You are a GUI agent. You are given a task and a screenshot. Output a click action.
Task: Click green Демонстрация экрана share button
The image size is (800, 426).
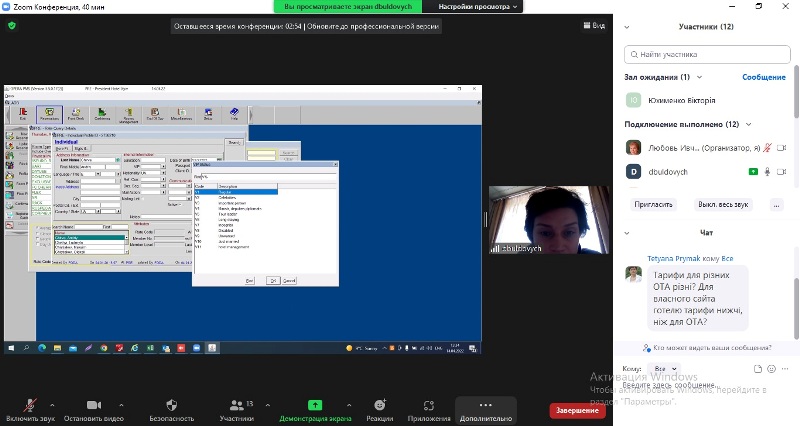pos(315,410)
